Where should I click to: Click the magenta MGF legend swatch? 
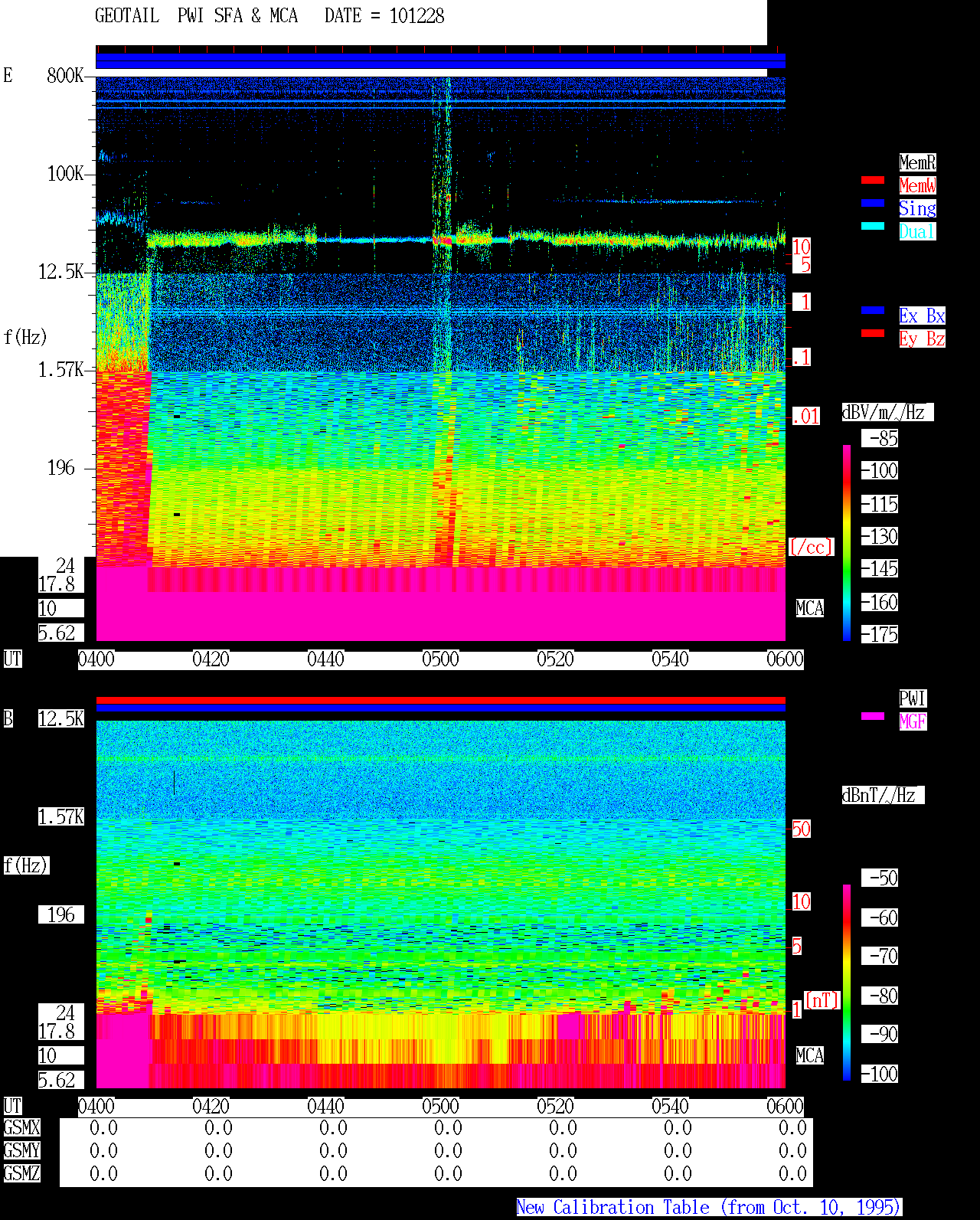point(873,716)
